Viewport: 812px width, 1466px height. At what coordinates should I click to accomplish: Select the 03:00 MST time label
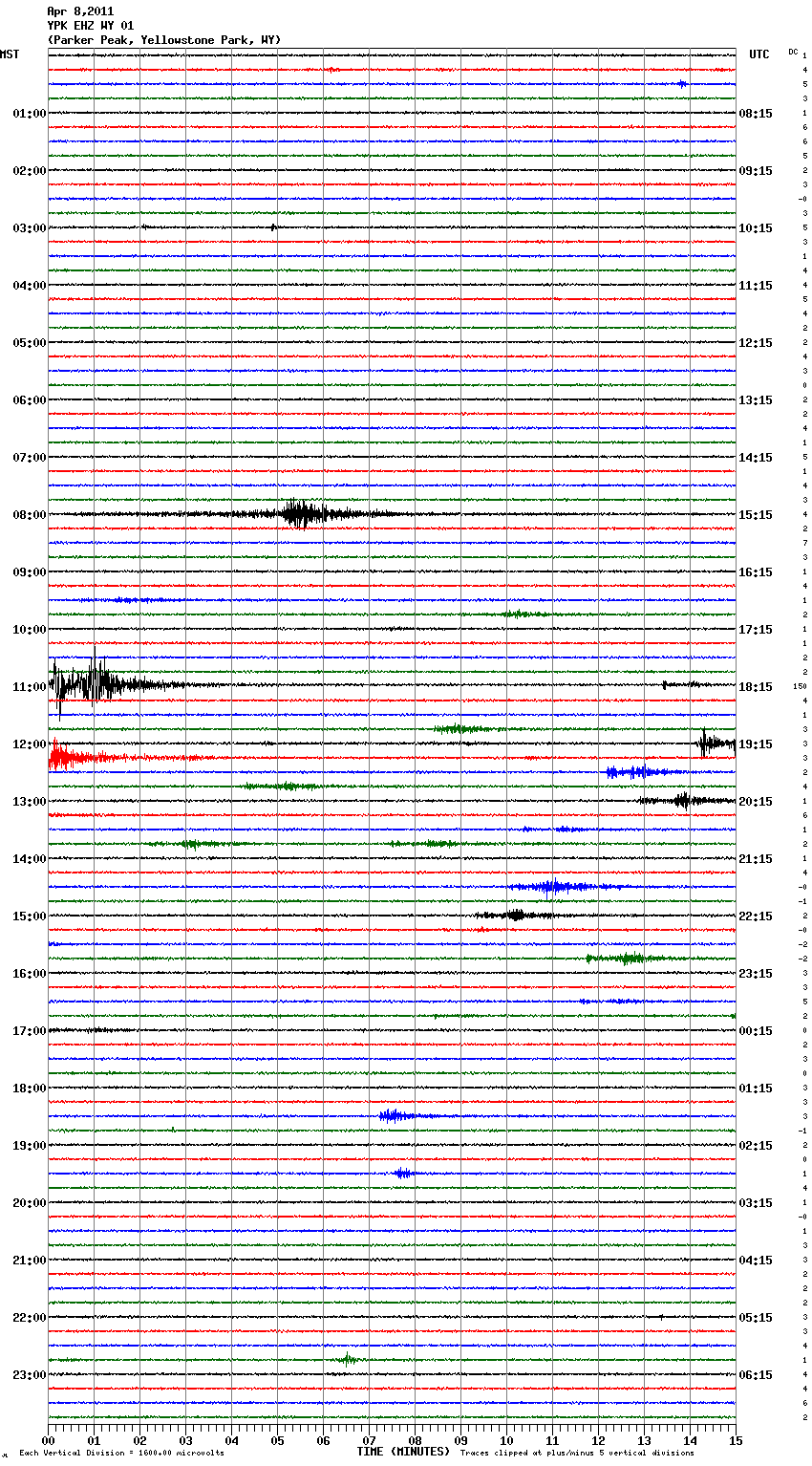pos(30,228)
